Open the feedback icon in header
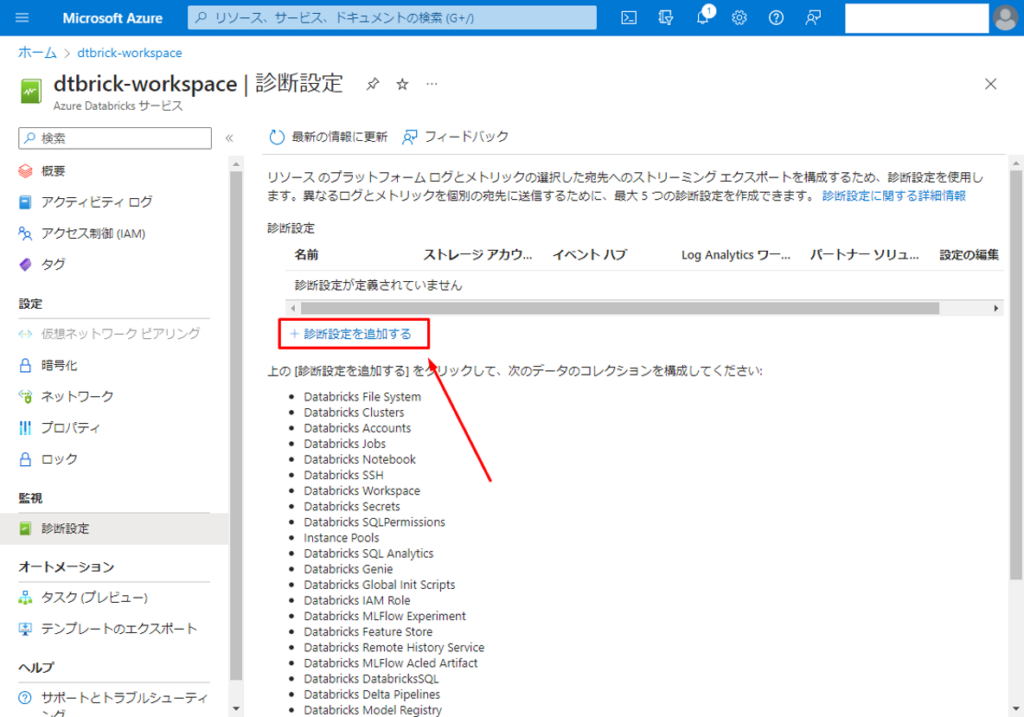The image size is (1024, 717). coord(813,18)
